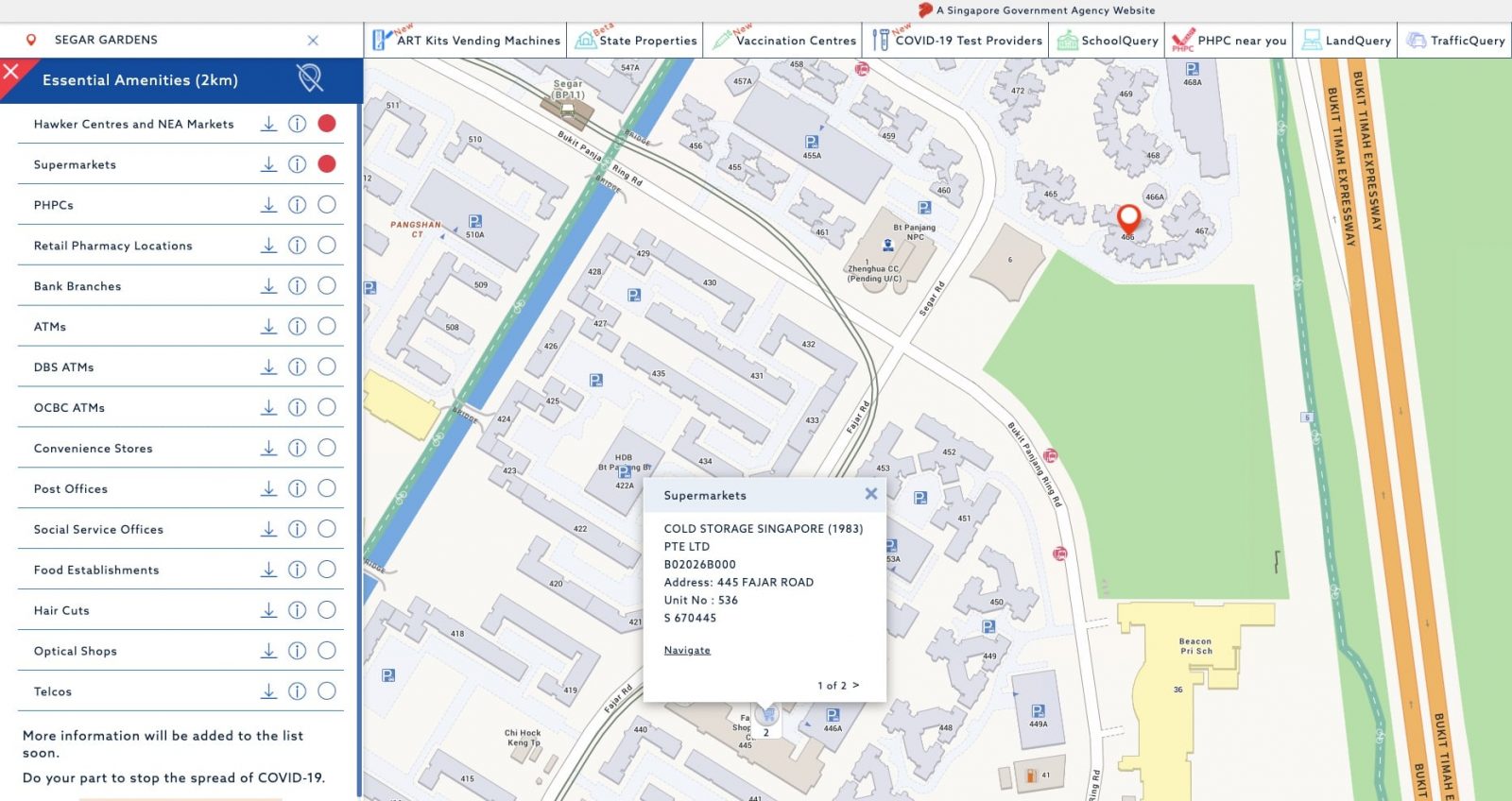This screenshot has width=1512, height=801.
Task: Enable Social Service Offices layer
Action: pos(327,530)
